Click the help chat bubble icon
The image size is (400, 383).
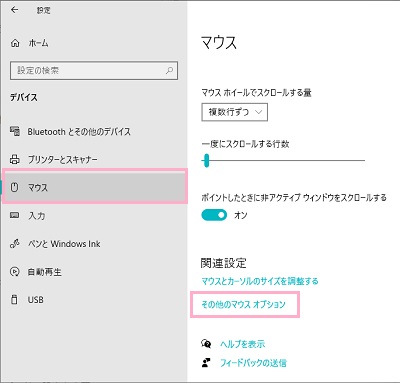click(206, 344)
